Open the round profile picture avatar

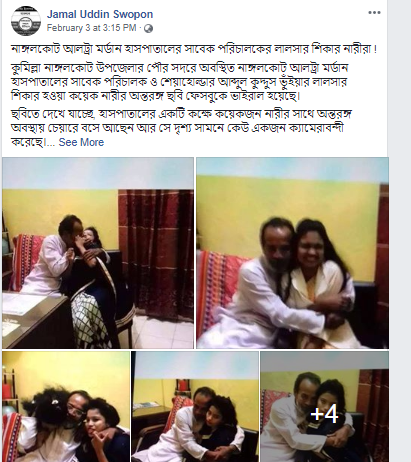(26, 21)
